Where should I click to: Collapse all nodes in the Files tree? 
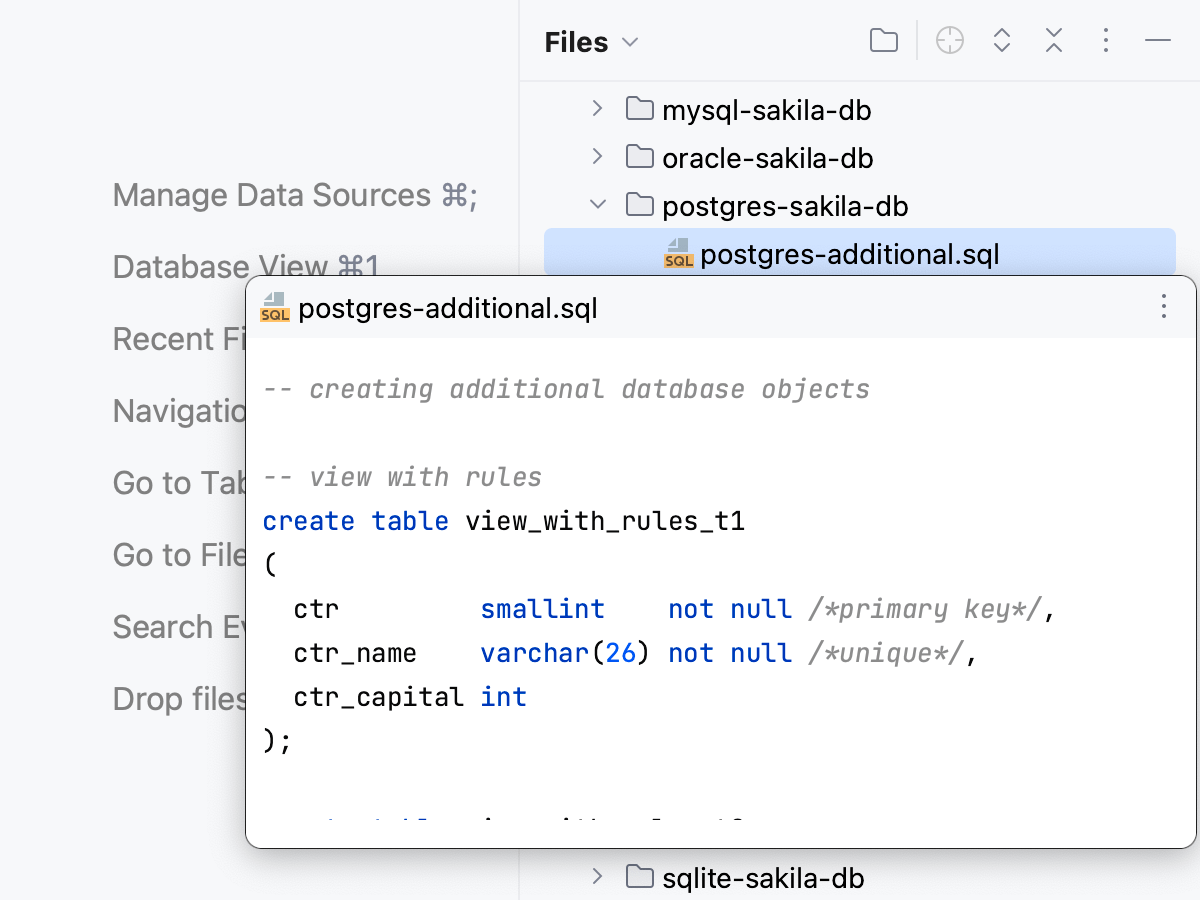click(x=1053, y=41)
